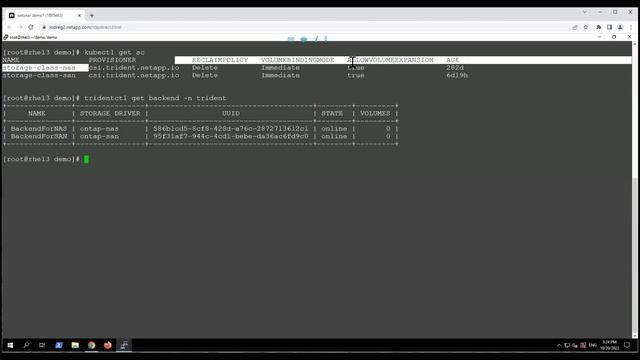Click the 'ALLOWVOLUMEEXPANSION' column header

coord(390,60)
